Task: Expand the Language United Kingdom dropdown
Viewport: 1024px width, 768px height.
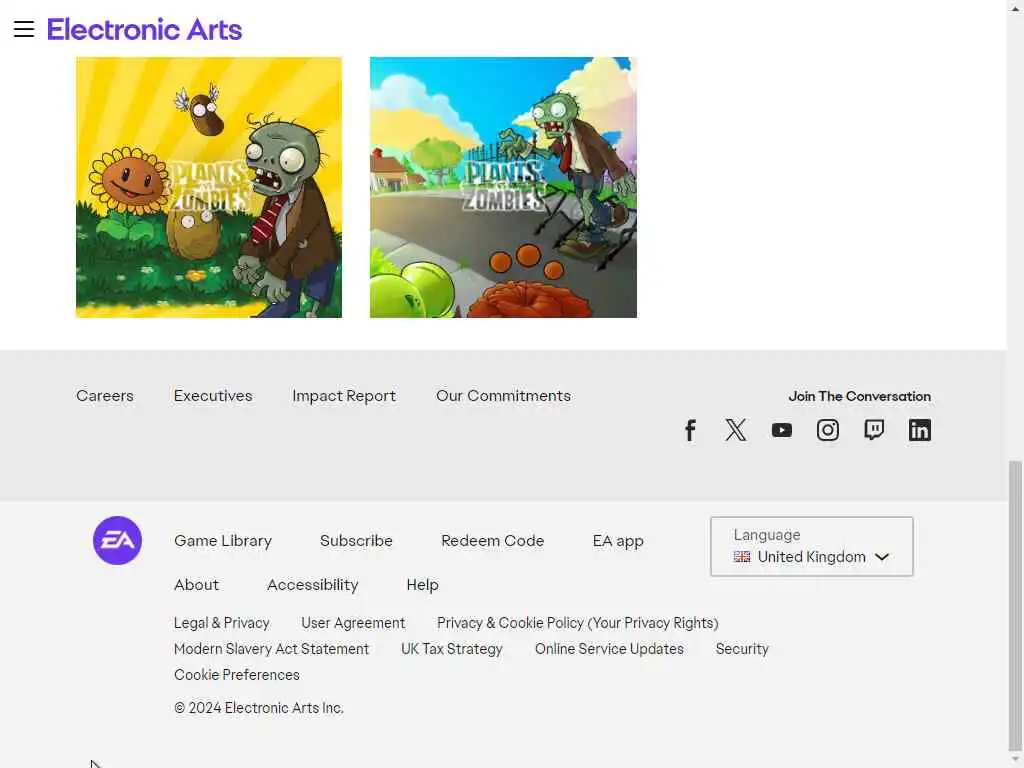Action: 812,547
